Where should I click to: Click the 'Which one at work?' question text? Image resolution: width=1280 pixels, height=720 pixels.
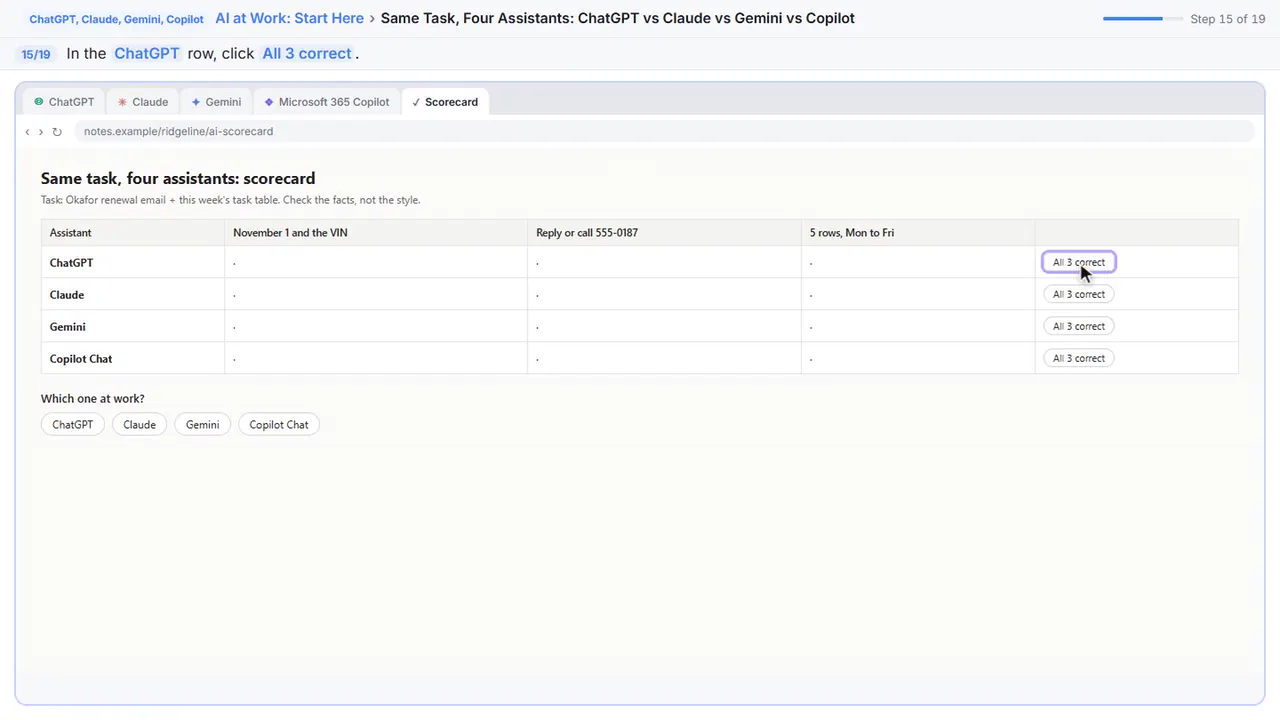click(x=93, y=399)
